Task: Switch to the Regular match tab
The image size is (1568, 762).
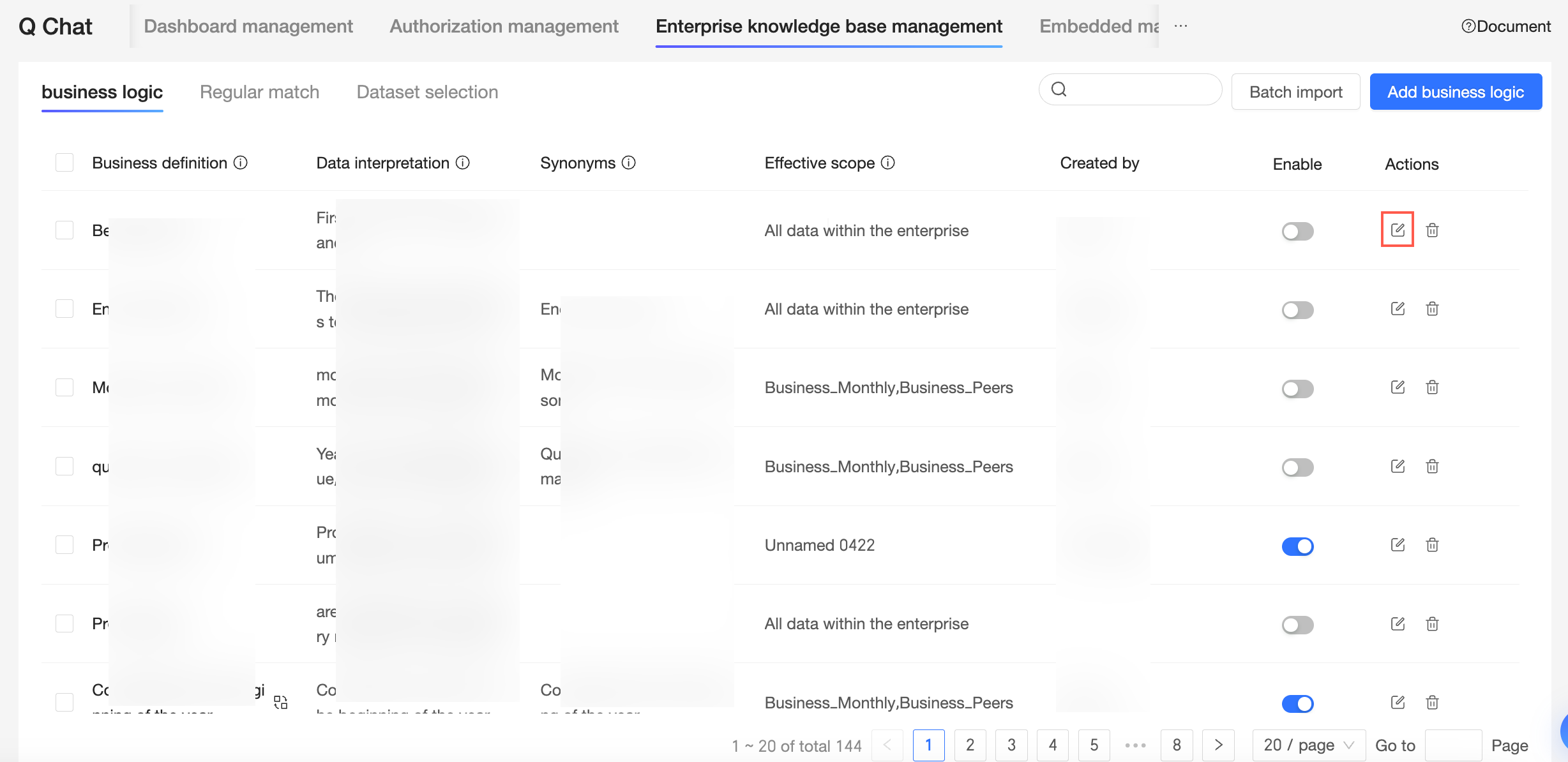Action: [259, 92]
